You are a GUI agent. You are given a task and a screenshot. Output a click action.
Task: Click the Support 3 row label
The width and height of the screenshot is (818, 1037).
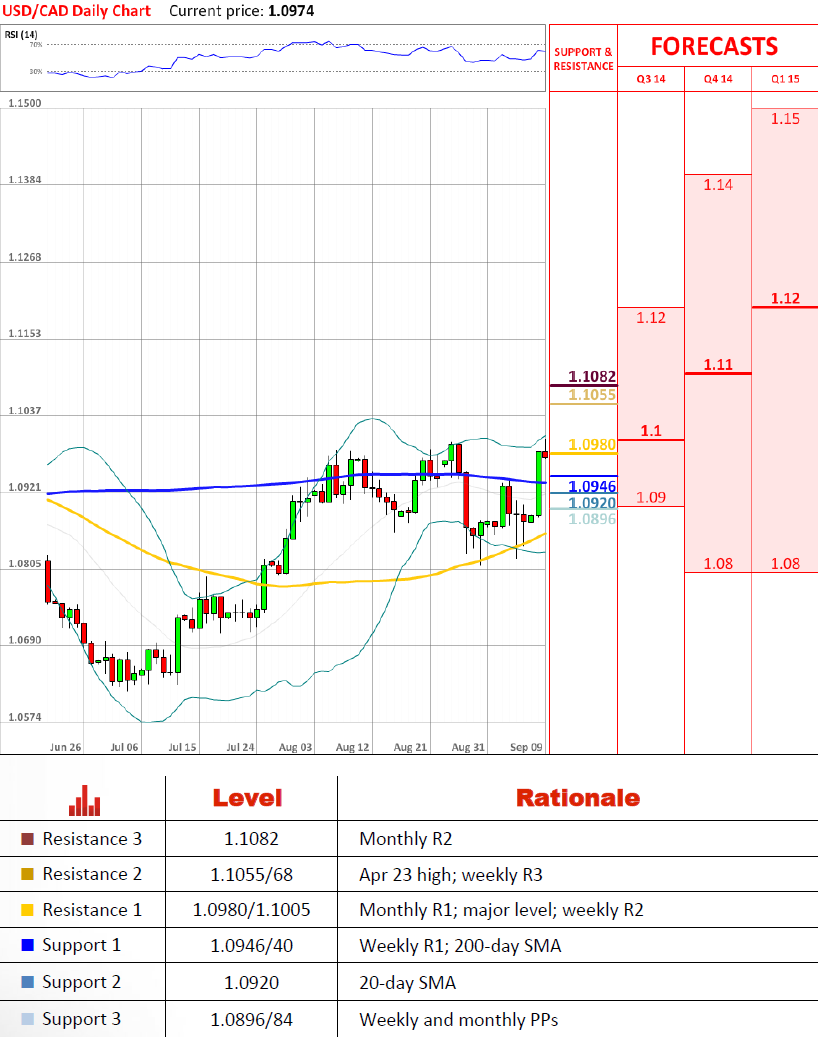tap(81, 1020)
